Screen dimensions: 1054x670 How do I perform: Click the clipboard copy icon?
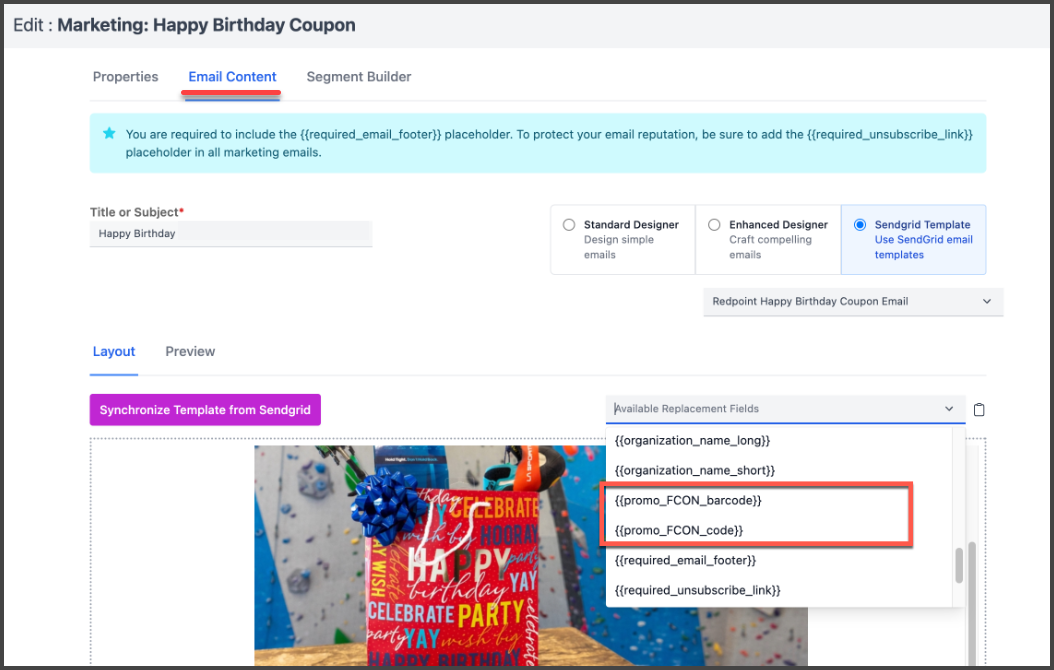click(979, 409)
